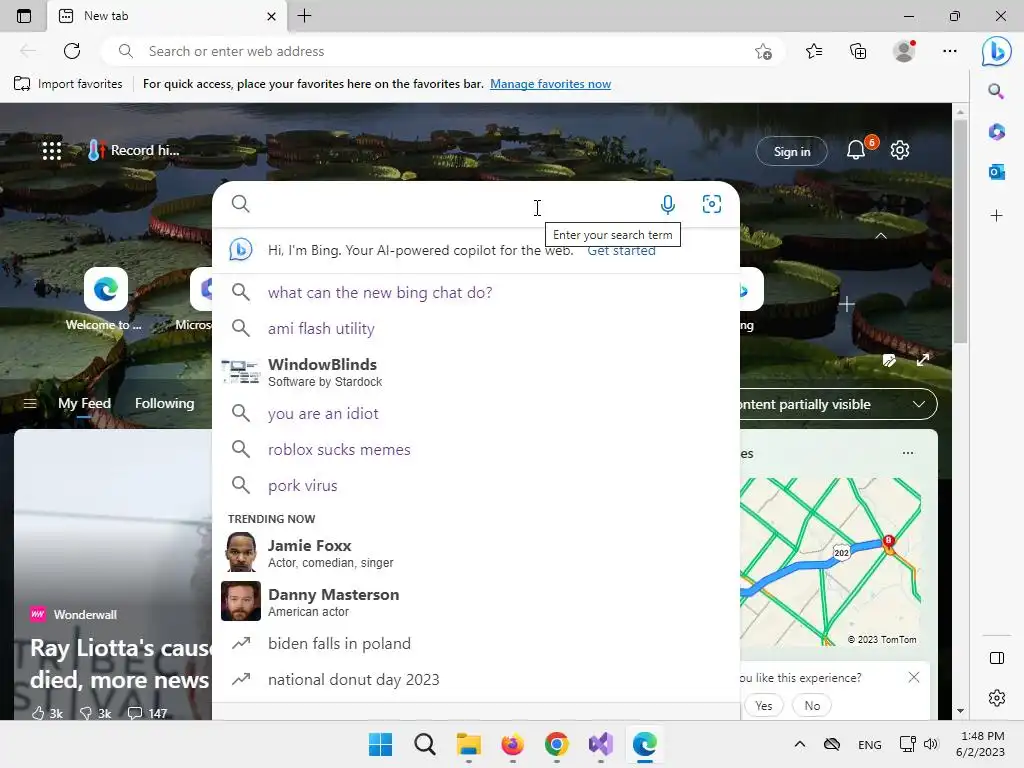Click the personalize feed edit icon
Screen dimensions: 1024x768
click(889, 360)
